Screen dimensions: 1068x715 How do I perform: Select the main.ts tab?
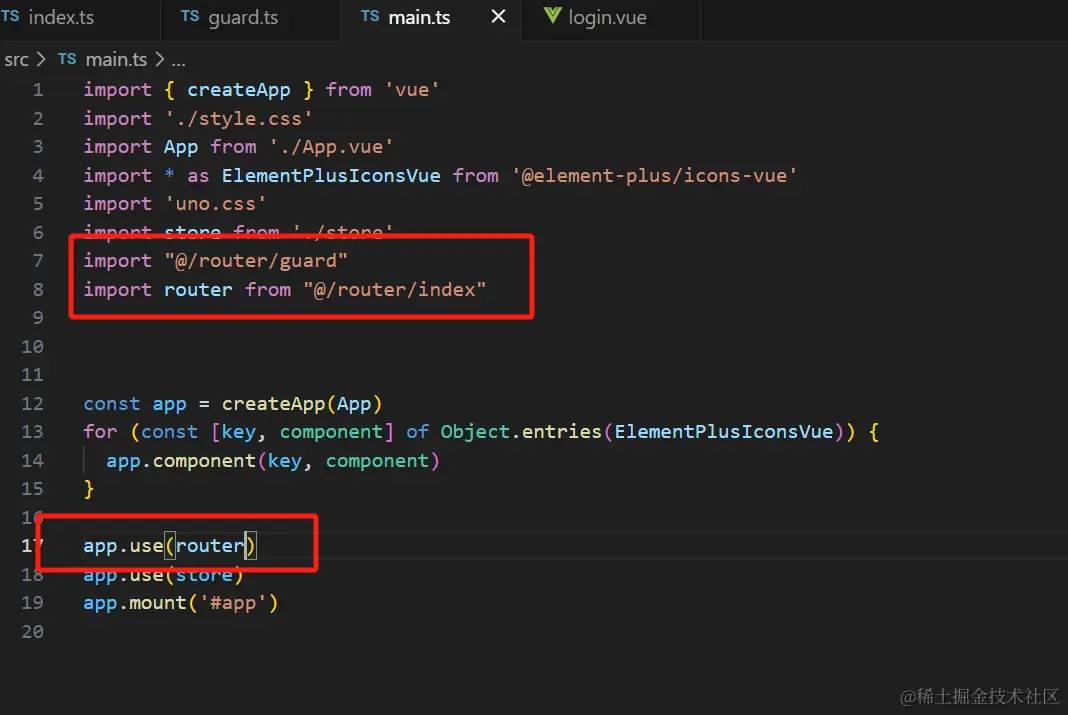point(419,18)
